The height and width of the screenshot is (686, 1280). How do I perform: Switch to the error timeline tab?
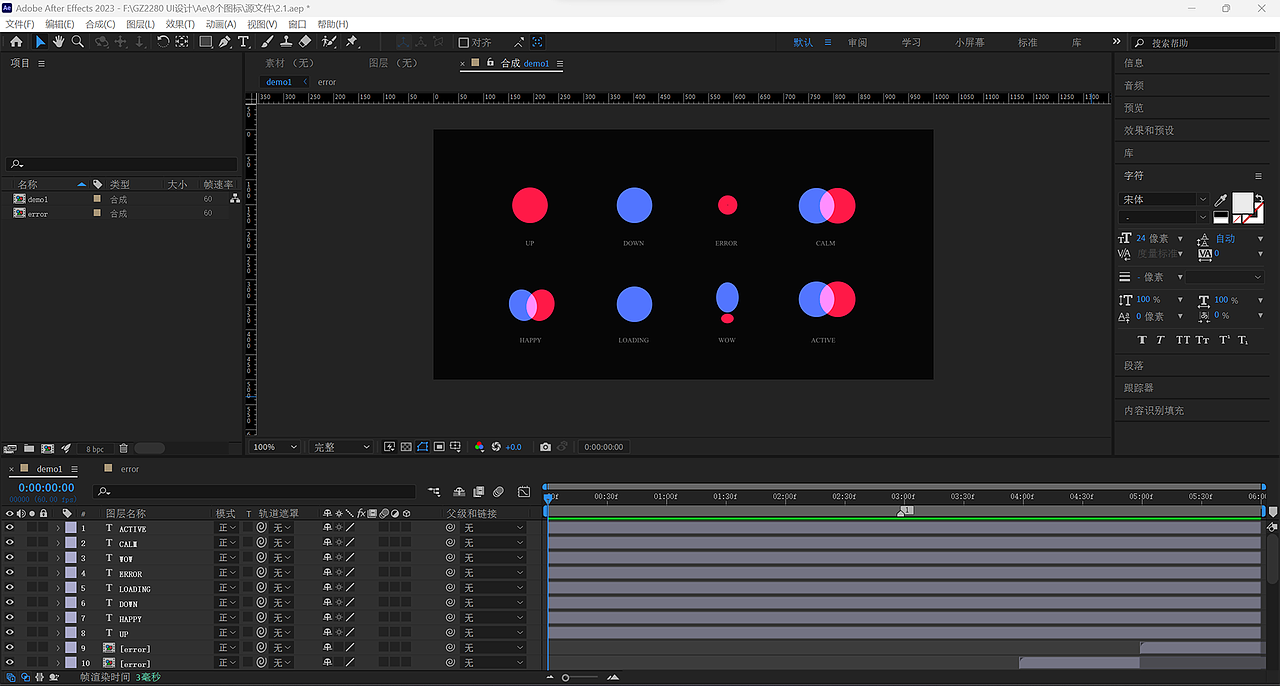(x=130, y=469)
